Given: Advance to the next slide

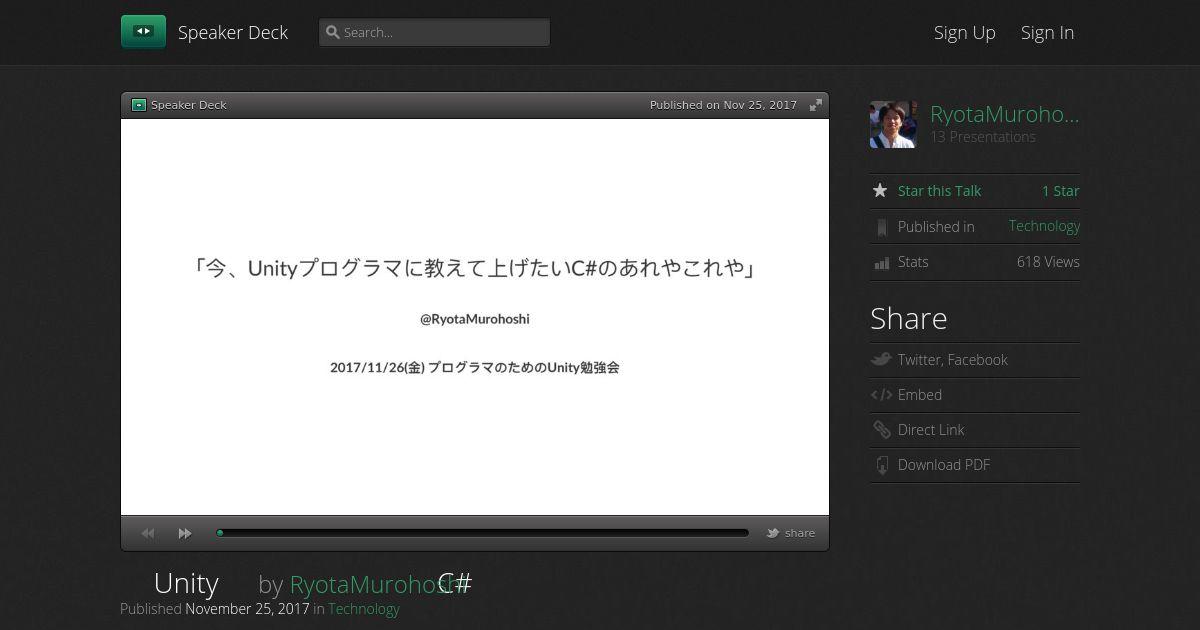Looking at the screenshot, I should [185, 533].
